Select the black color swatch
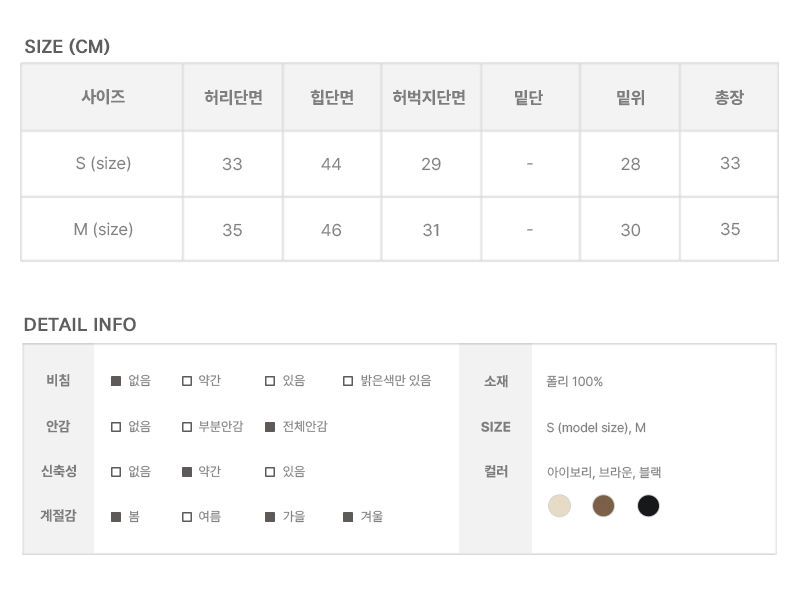 pos(649,505)
